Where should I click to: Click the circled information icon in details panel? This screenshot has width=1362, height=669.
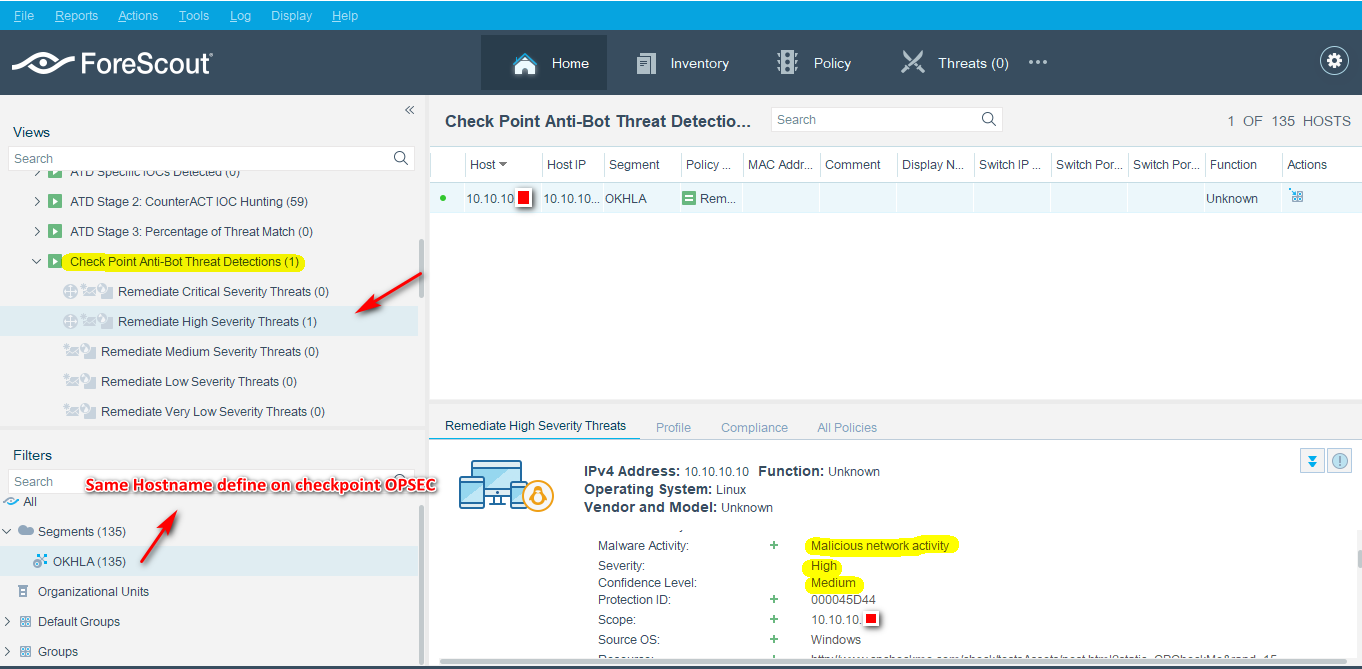tap(1339, 460)
